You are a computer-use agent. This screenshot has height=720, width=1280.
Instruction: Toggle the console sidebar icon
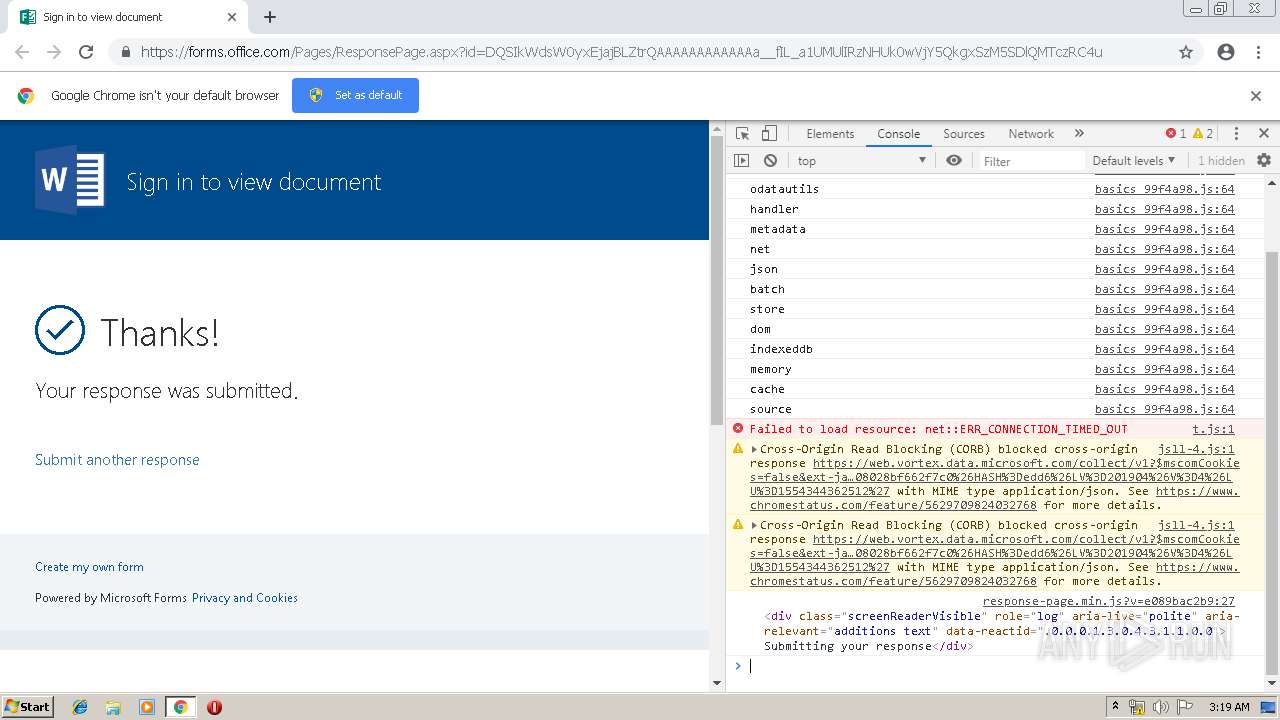pos(741,160)
